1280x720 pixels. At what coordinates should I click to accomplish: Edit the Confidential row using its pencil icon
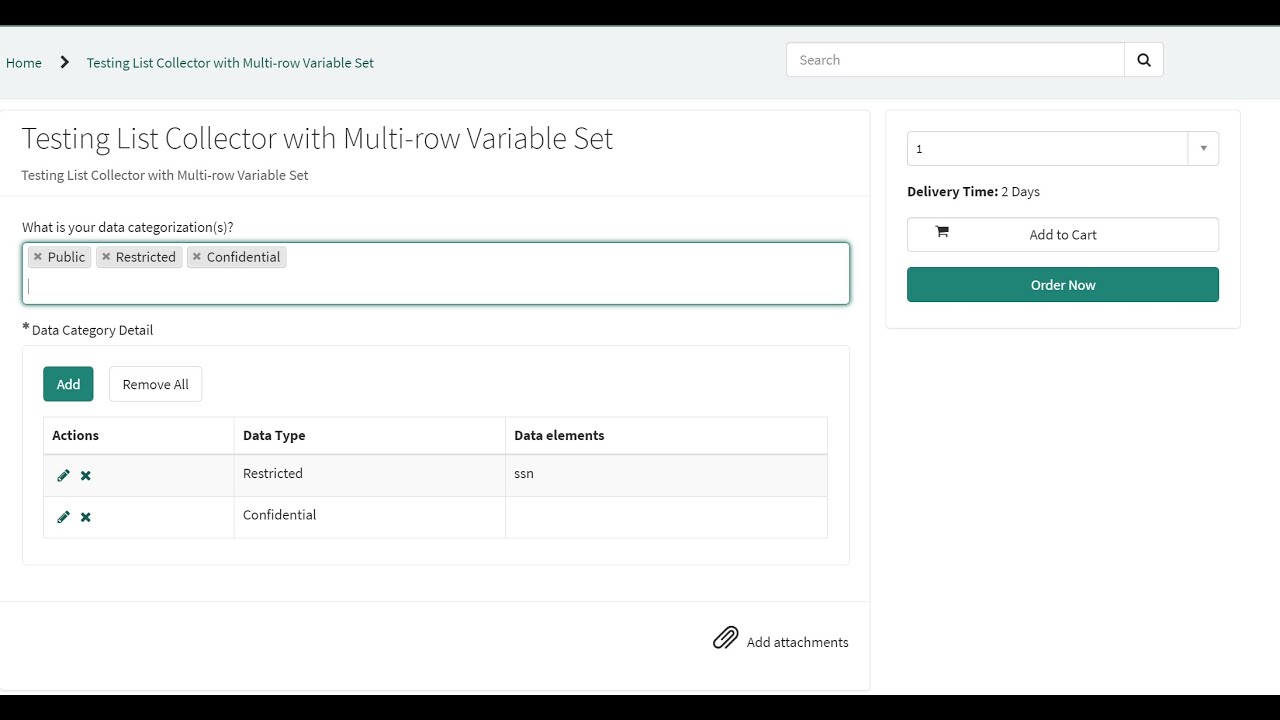(63, 517)
